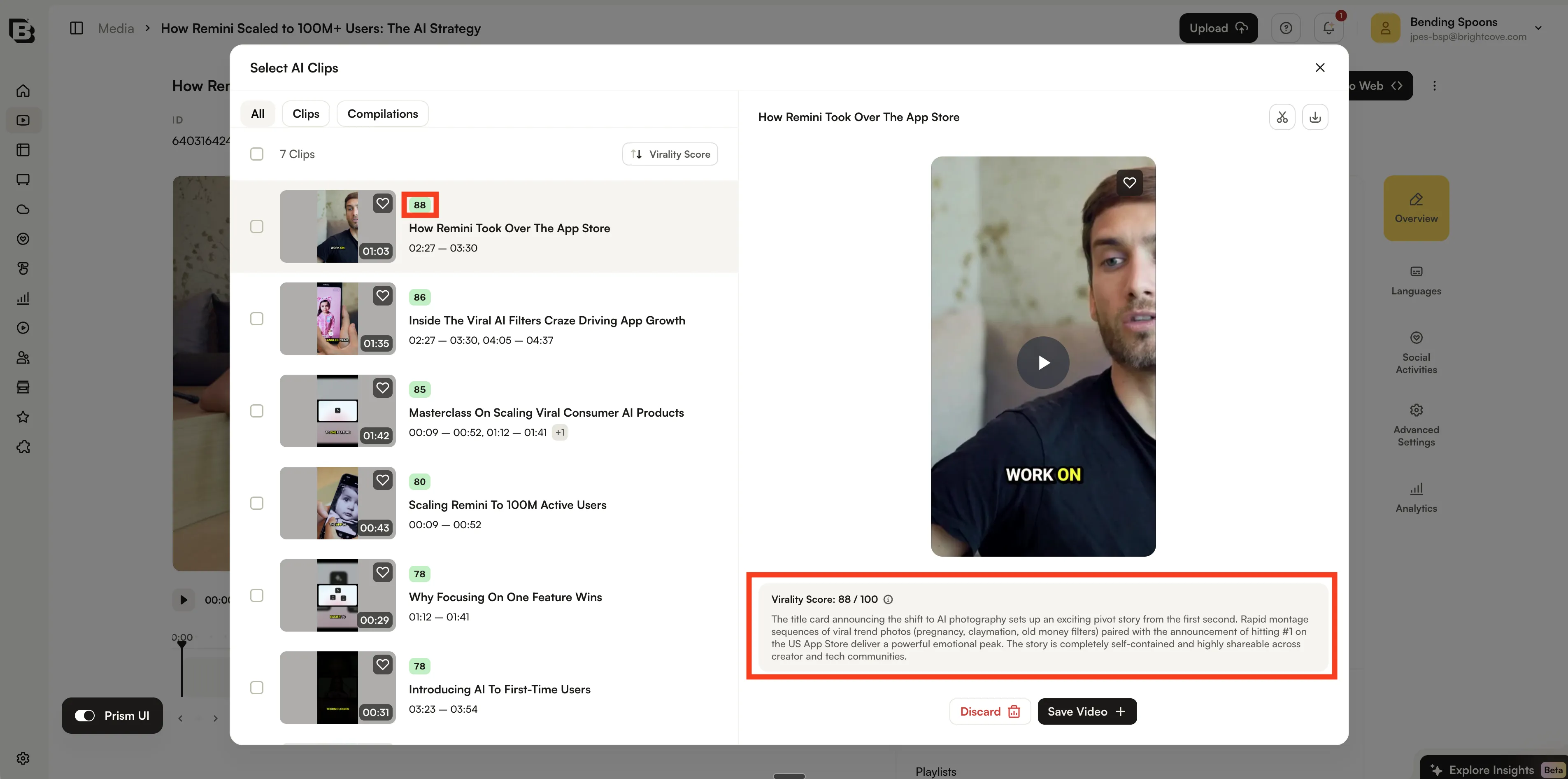Viewport: 1568px width, 779px height.
Task: Open the three-dot more options menu
Action: [1434, 86]
